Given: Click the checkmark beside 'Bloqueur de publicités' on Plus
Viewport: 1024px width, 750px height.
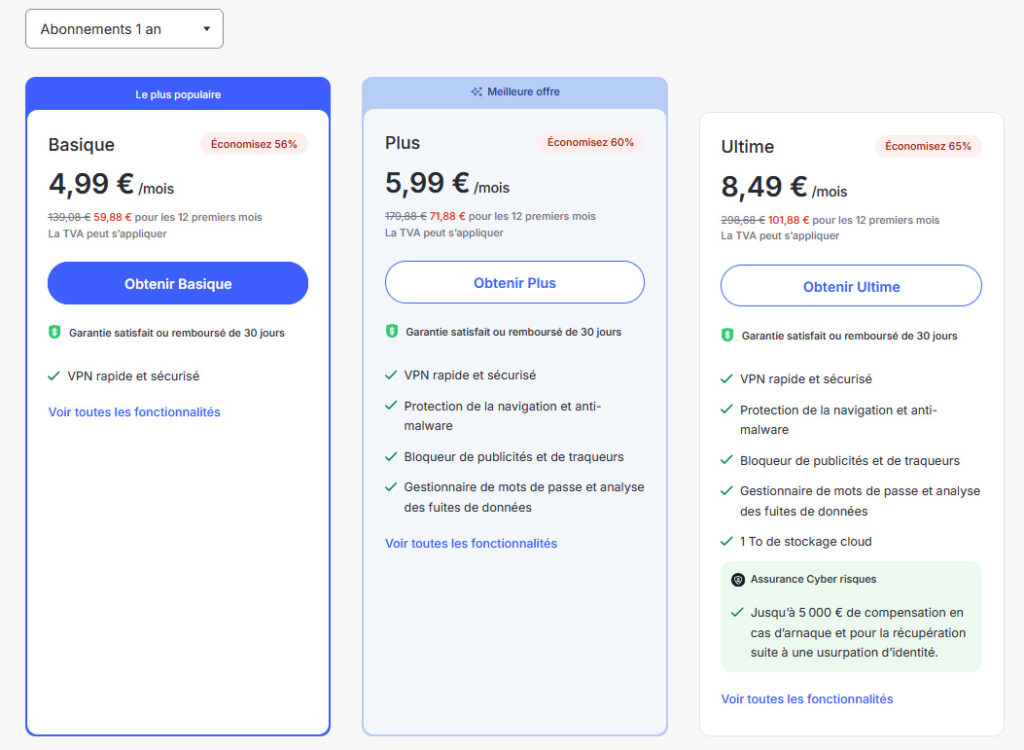Looking at the screenshot, I should point(390,457).
